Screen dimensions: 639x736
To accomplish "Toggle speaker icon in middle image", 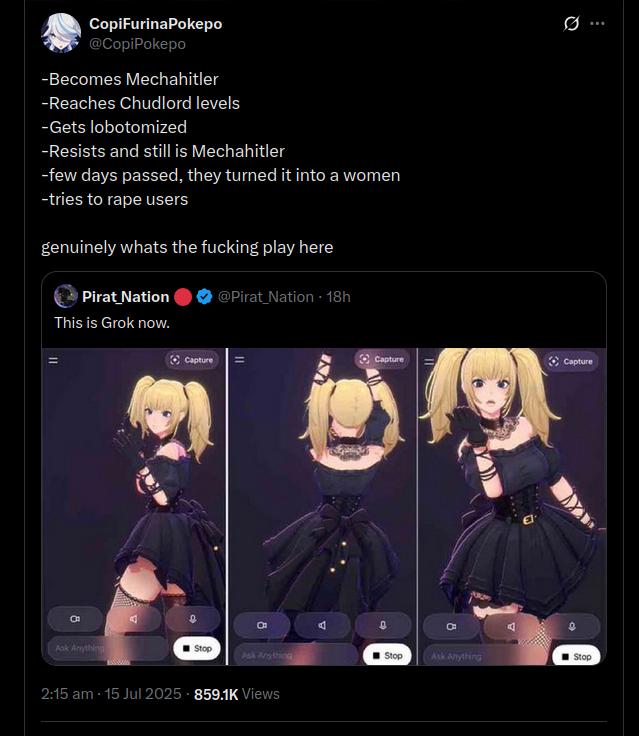I will click(322, 625).
